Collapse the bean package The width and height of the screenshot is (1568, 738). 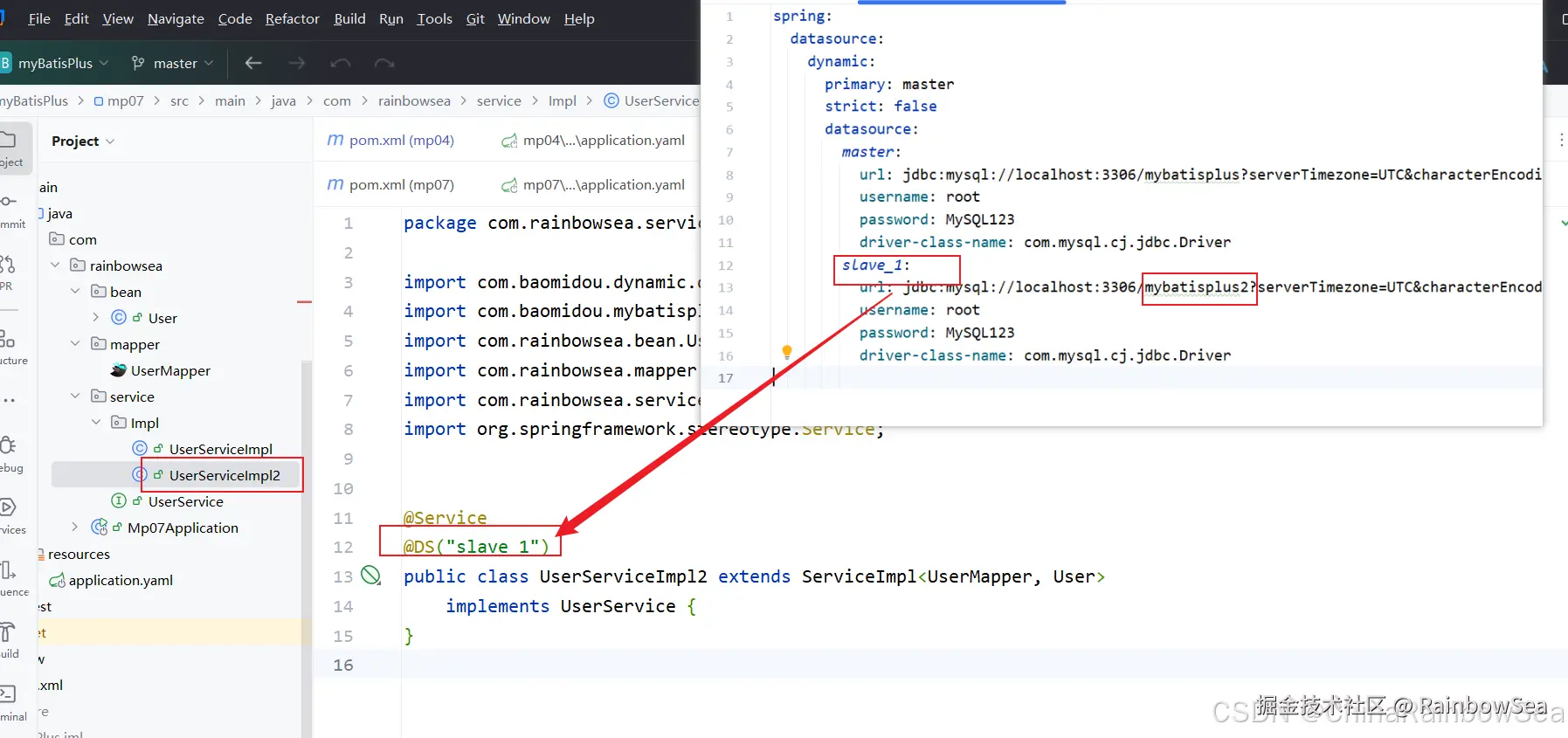pyautogui.click(x=76, y=292)
